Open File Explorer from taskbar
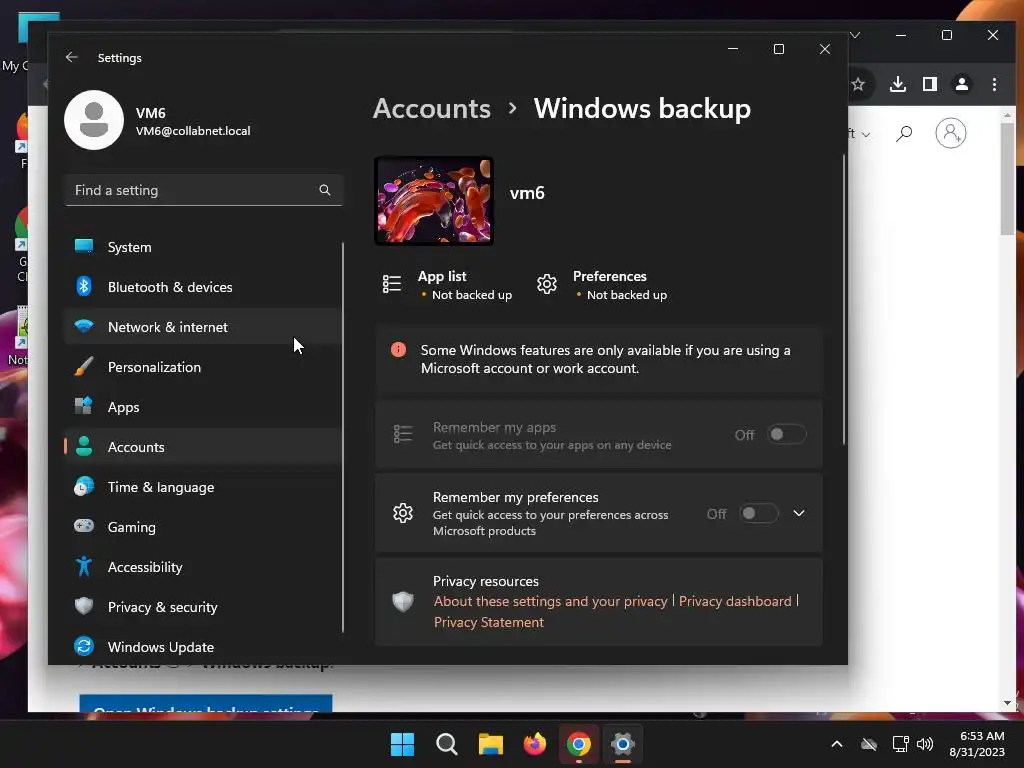 coord(490,744)
